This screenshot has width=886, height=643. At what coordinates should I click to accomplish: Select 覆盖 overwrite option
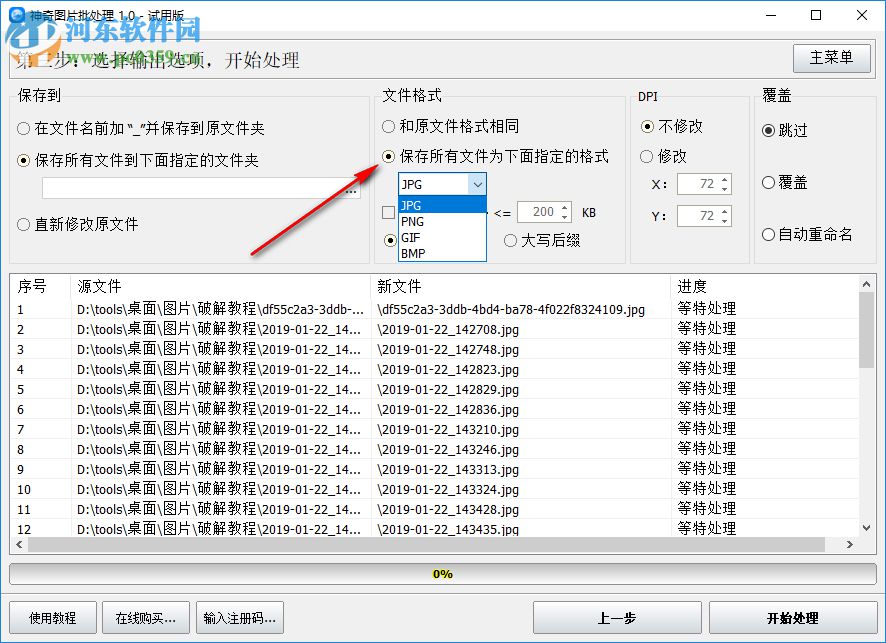pos(784,183)
